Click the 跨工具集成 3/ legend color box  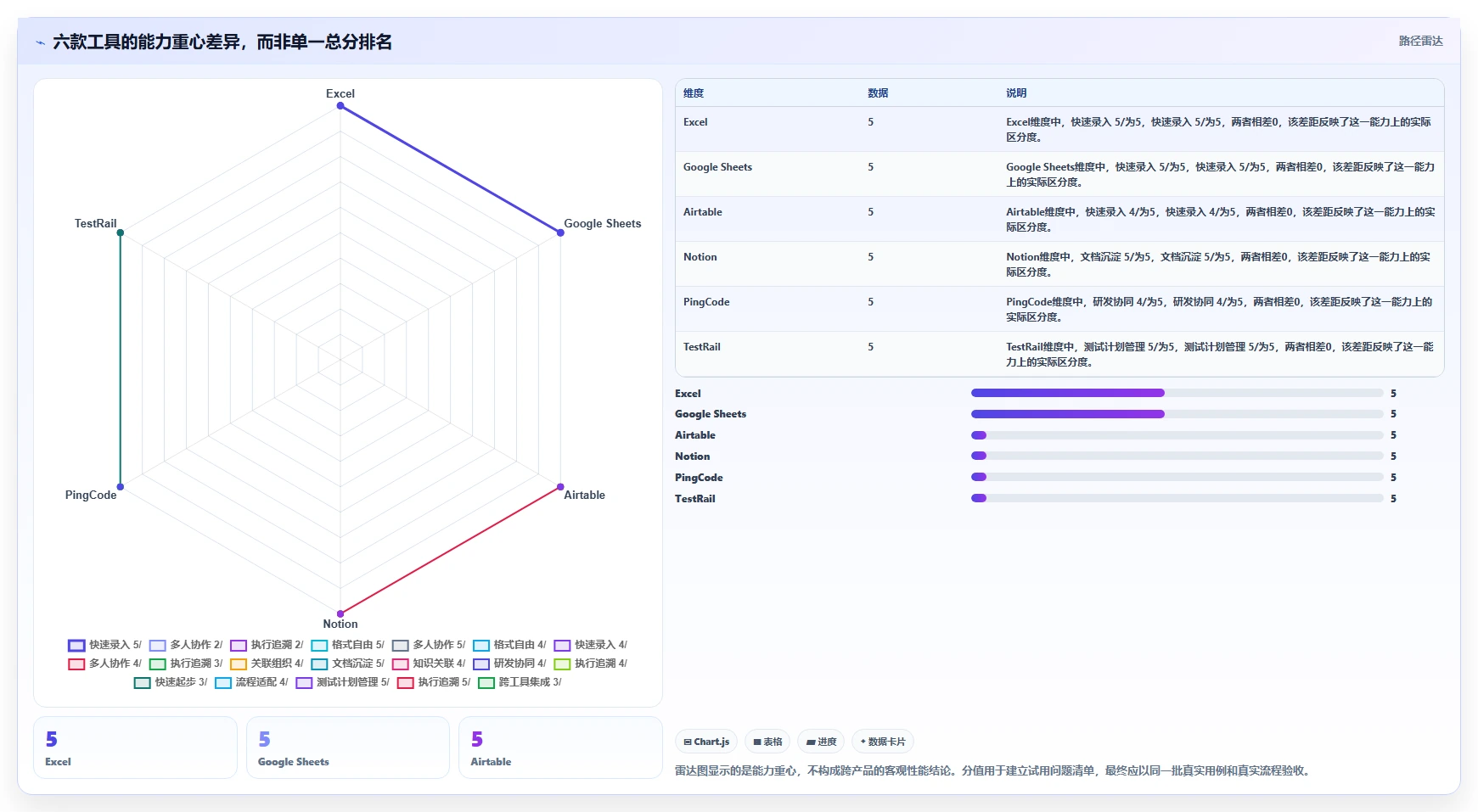486,683
